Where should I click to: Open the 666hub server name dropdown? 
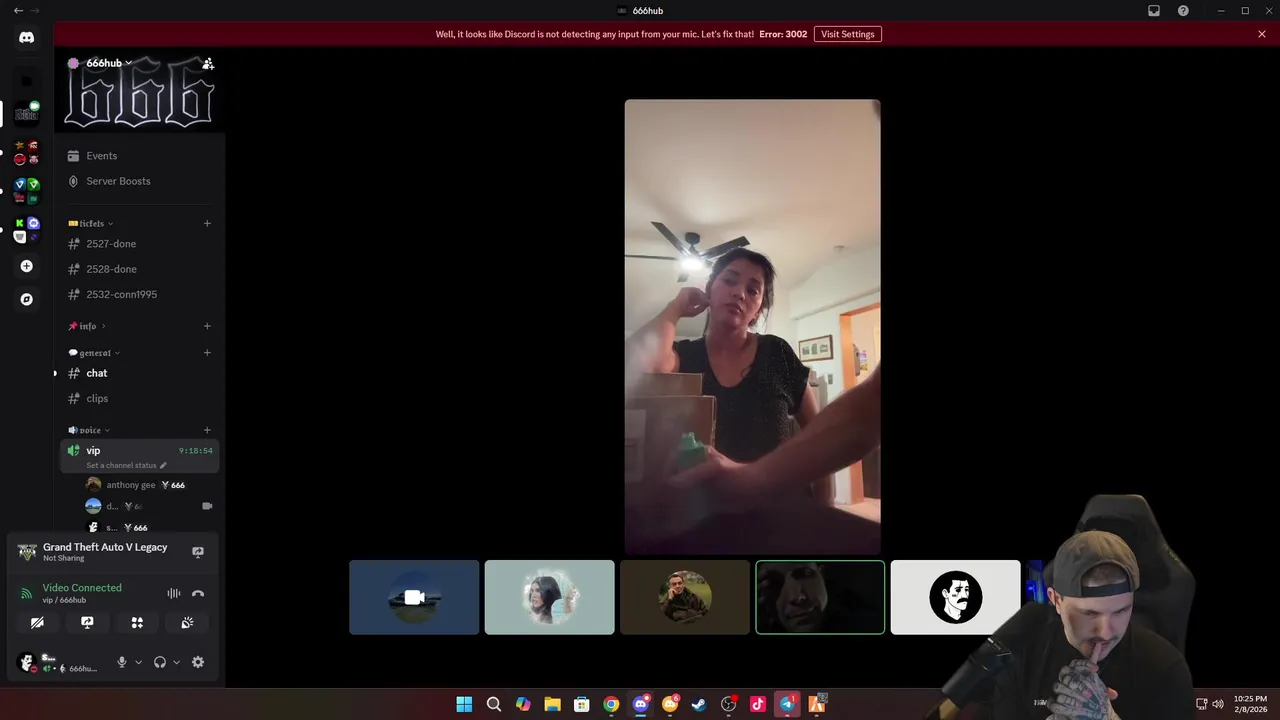(108, 63)
